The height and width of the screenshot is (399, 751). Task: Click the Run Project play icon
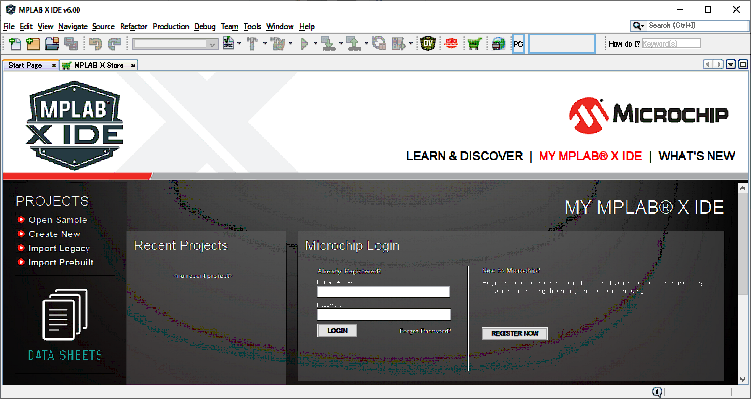pyautogui.click(x=304, y=44)
